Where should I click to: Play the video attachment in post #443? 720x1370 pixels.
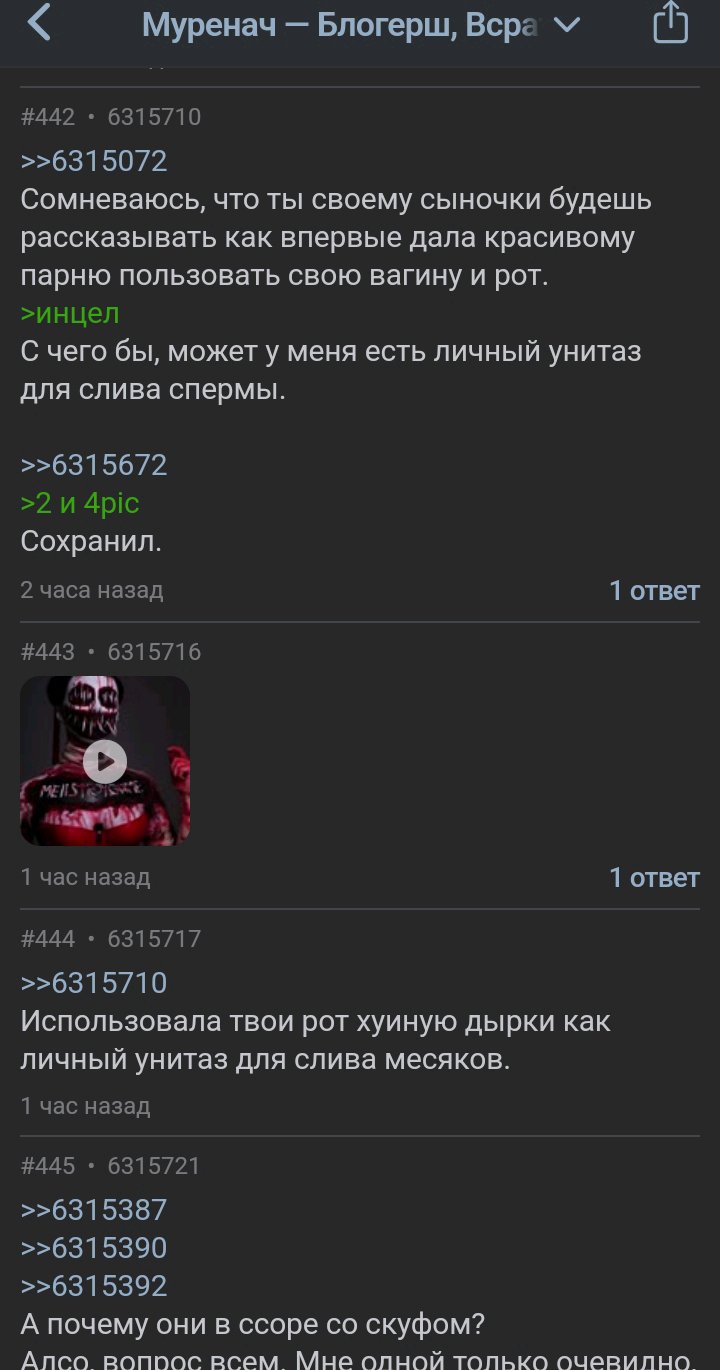pyautogui.click(x=105, y=762)
